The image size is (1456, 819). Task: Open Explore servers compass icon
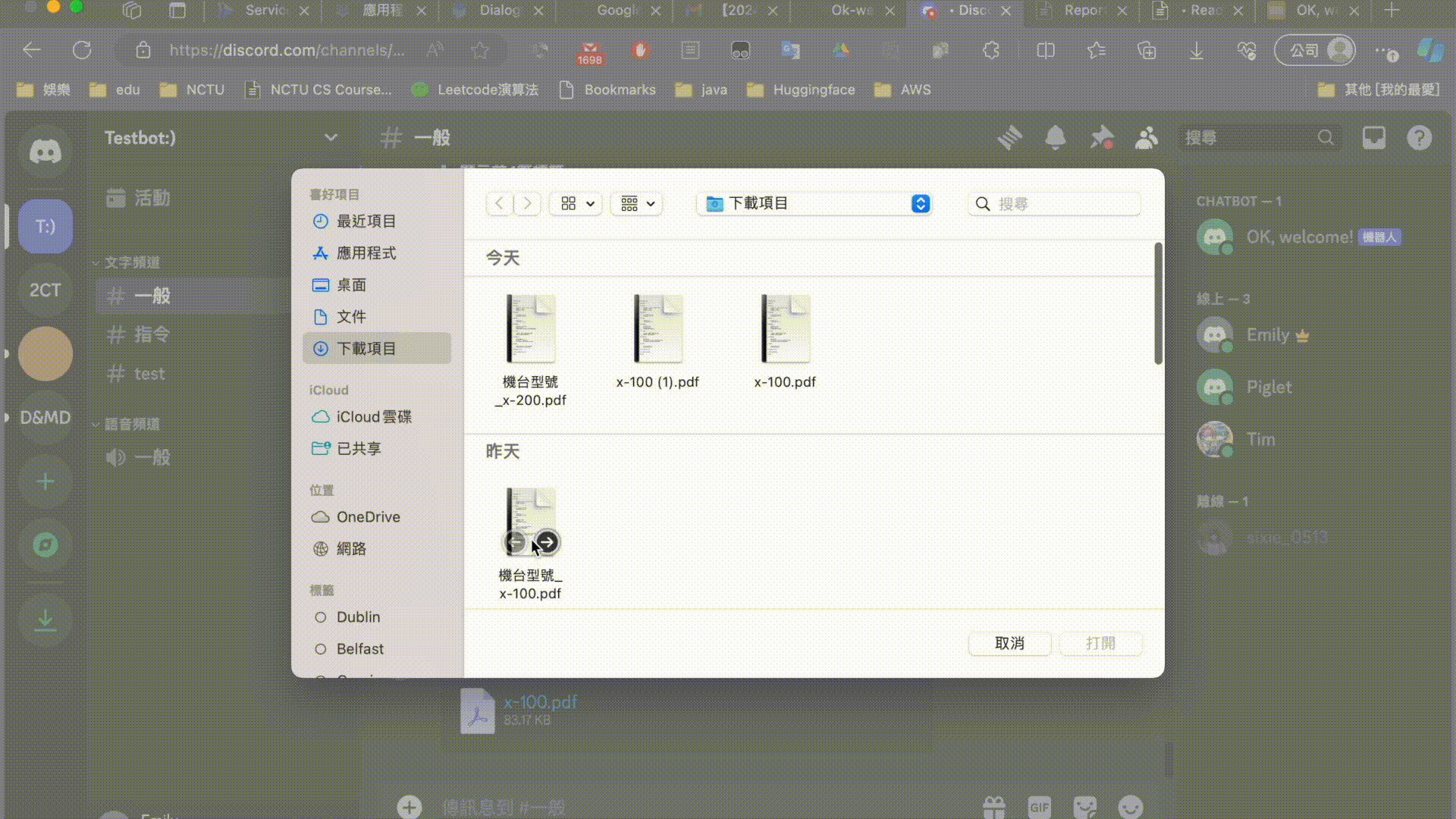(45, 544)
